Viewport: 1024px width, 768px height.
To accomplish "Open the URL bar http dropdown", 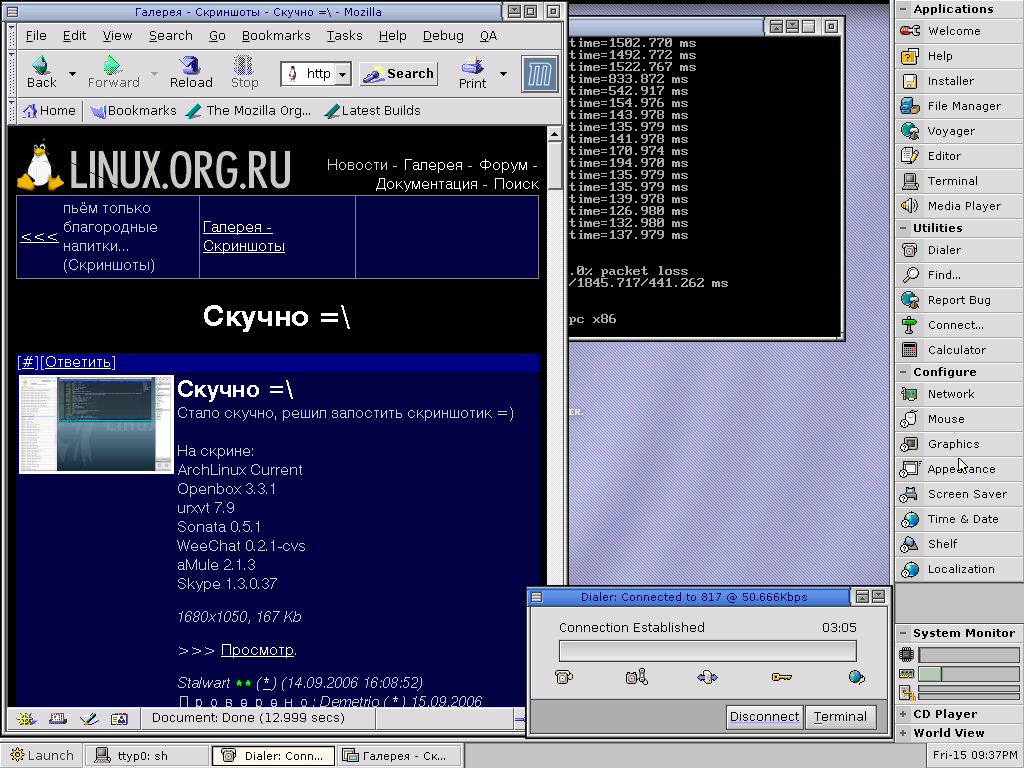I will point(342,74).
